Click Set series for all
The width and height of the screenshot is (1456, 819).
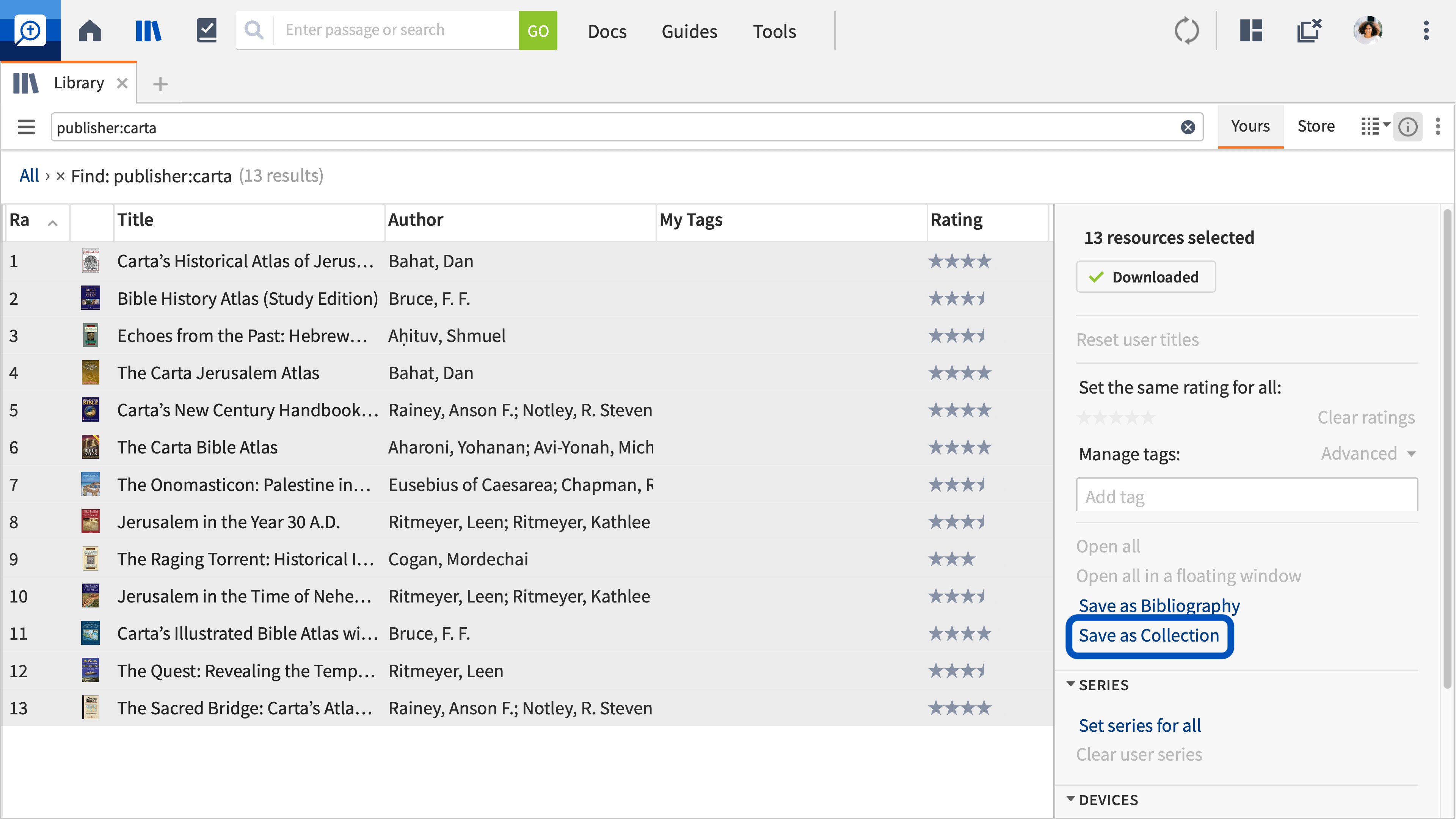point(1139,726)
